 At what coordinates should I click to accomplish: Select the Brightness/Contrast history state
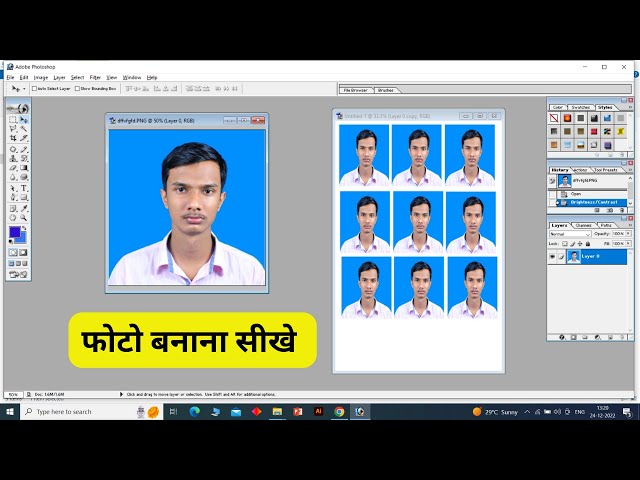(591, 202)
